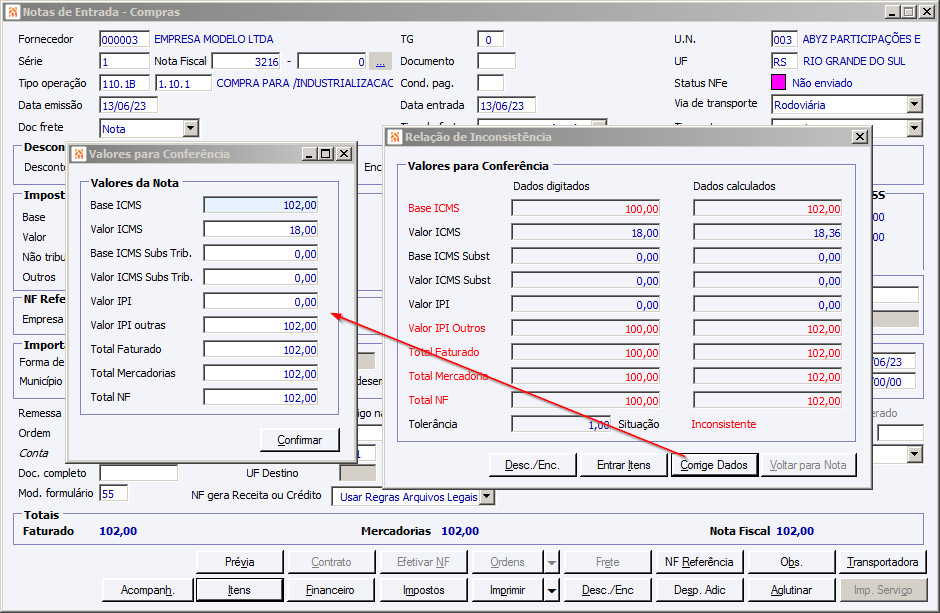Click the Impostos button
This screenshot has width=940, height=613.
(x=423, y=590)
